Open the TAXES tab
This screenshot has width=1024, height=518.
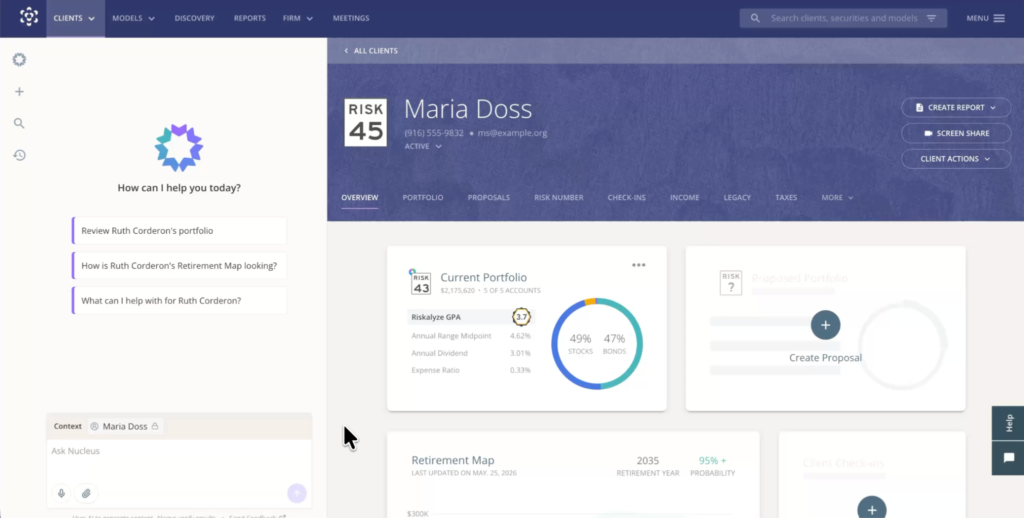(x=786, y=197)
